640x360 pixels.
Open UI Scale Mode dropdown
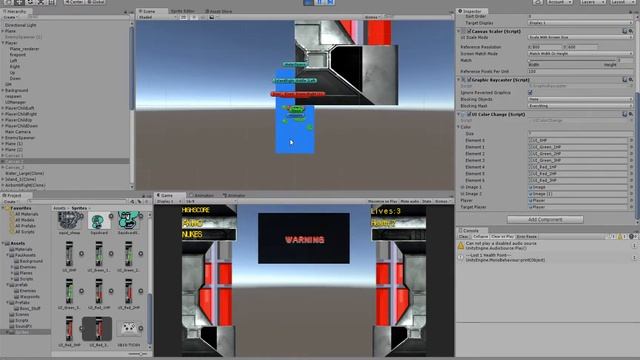point(580,37)
